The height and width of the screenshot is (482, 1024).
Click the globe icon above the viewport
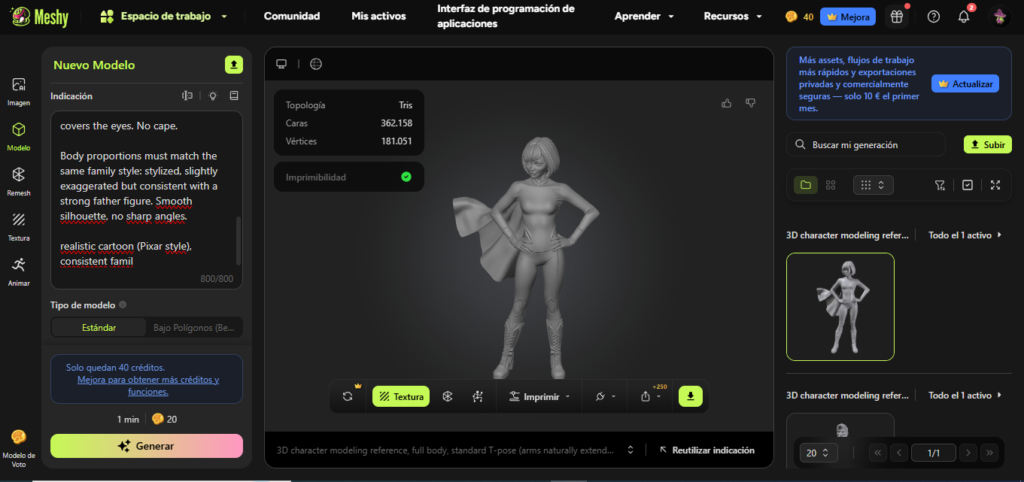pos(316,64)
